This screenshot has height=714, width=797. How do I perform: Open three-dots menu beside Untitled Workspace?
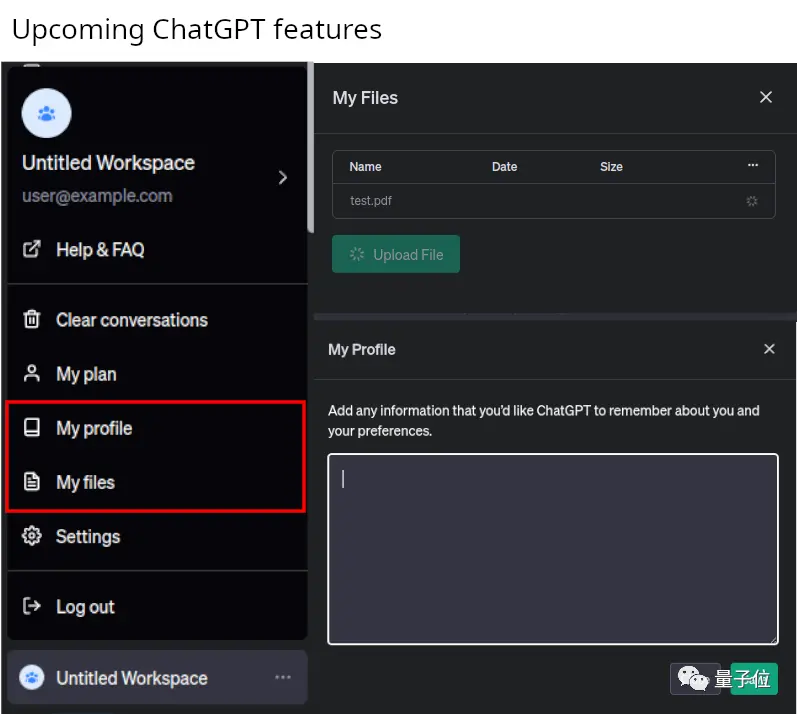[283, 678]
